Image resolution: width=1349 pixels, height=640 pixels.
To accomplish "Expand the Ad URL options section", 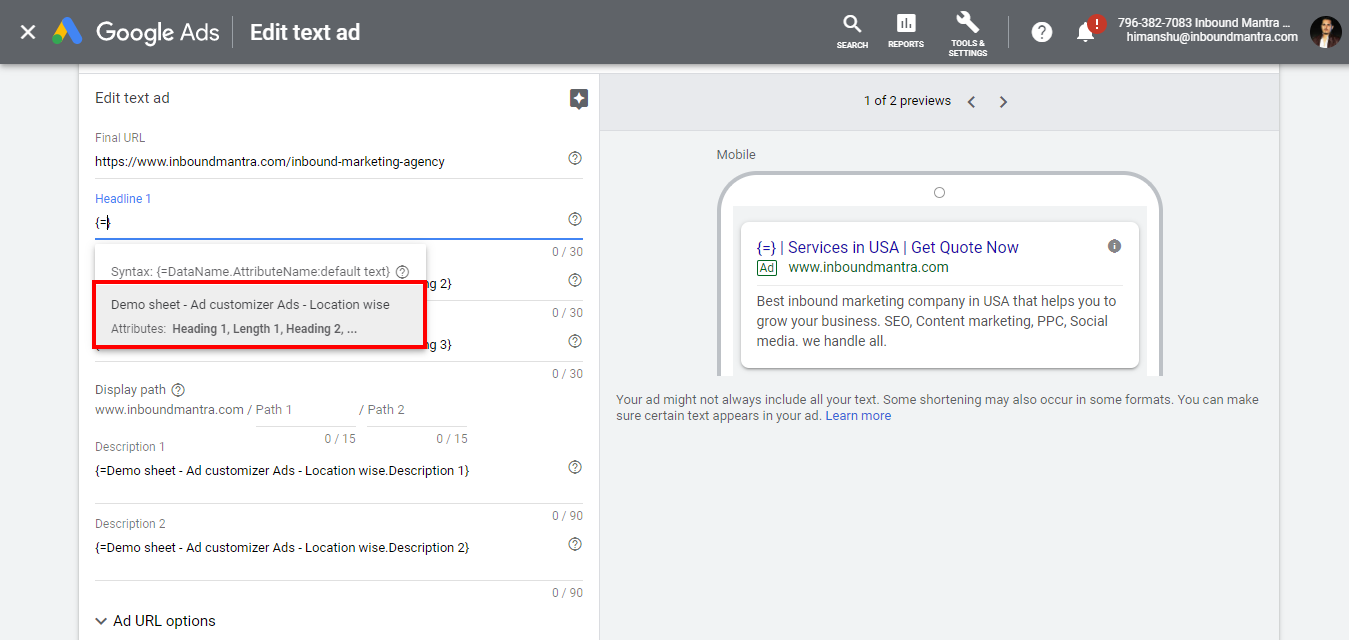I will [155, 621].
